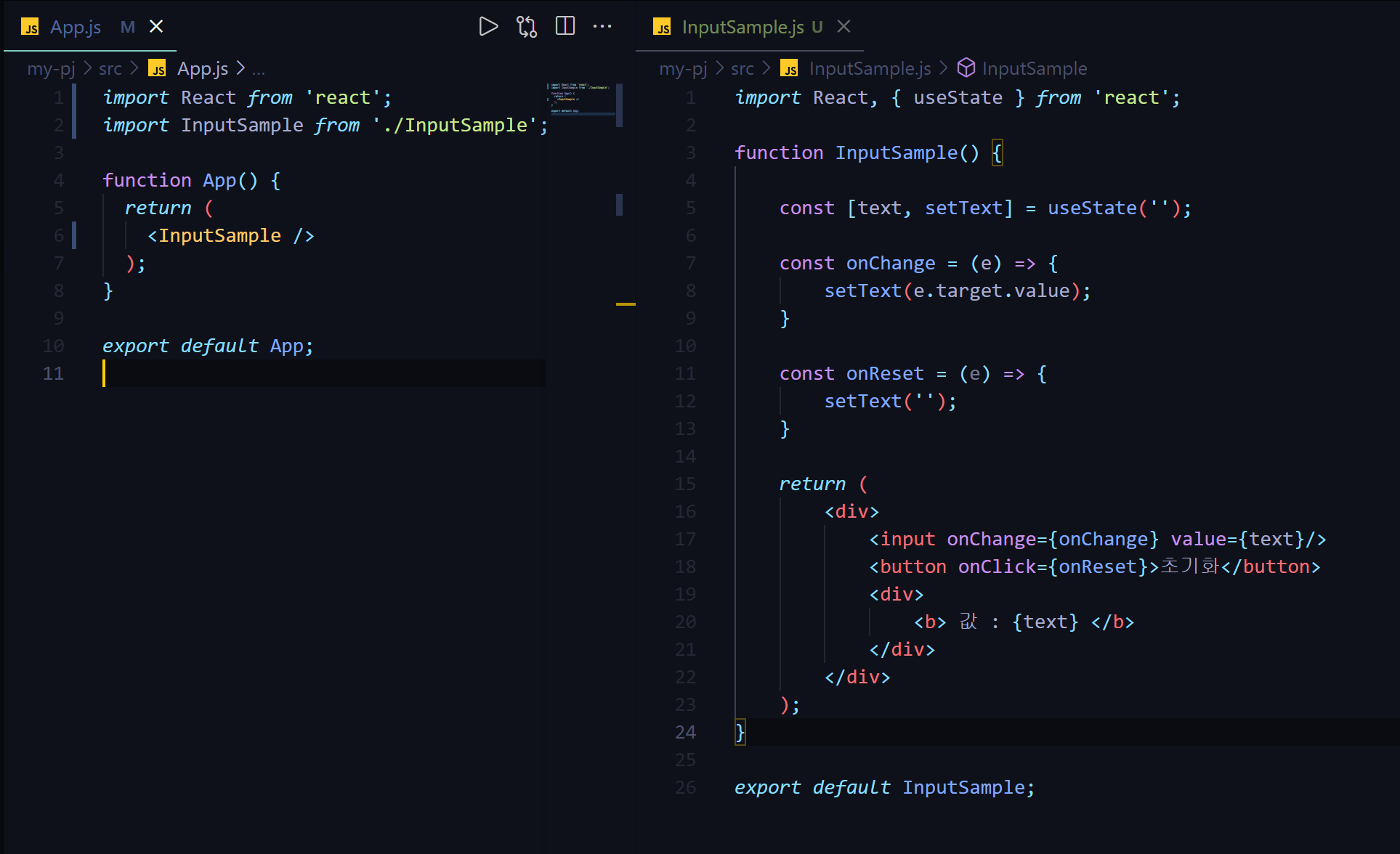The height and width of the screenshot is (854, 1400).
Task: Open my-pj breadcrumb in left editor
Action: (51, 68)
